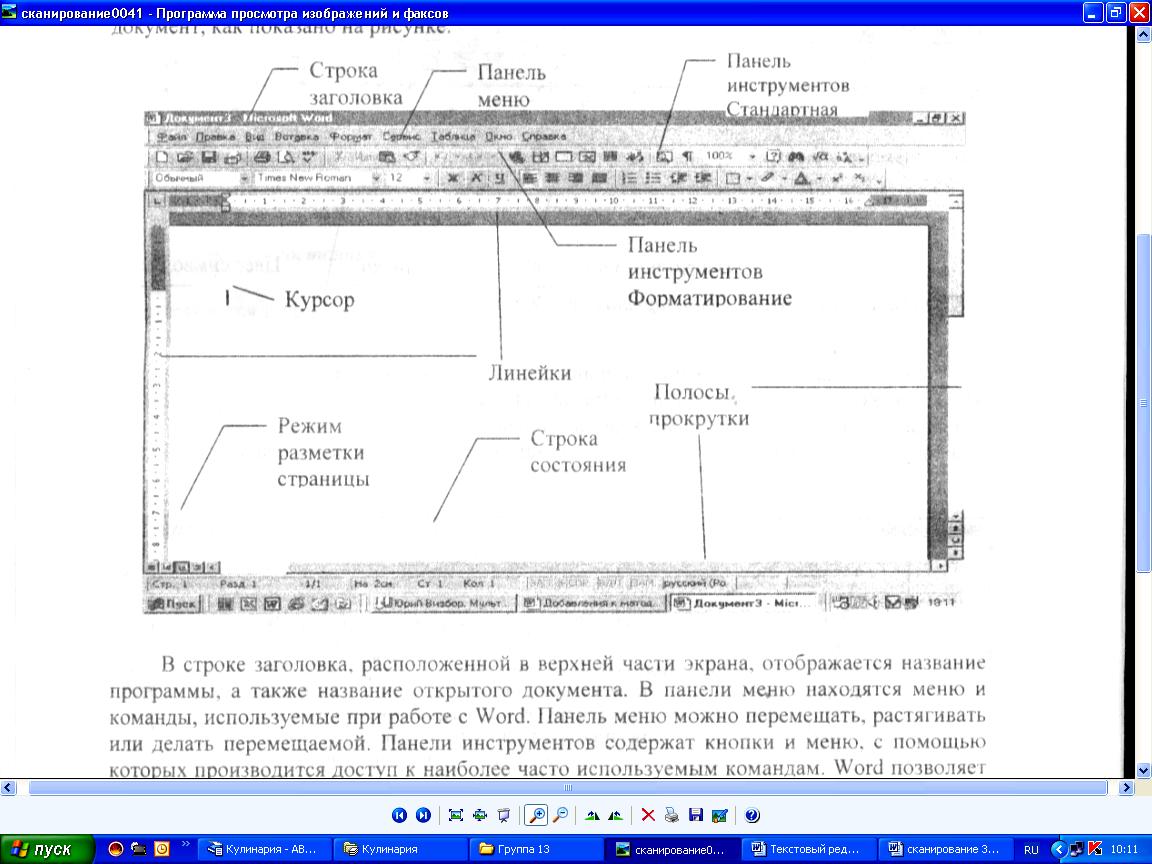Expand the Quick Launch overflow chevron
Viewport: 1152px width, 864px height.
(x=185, y=844)
